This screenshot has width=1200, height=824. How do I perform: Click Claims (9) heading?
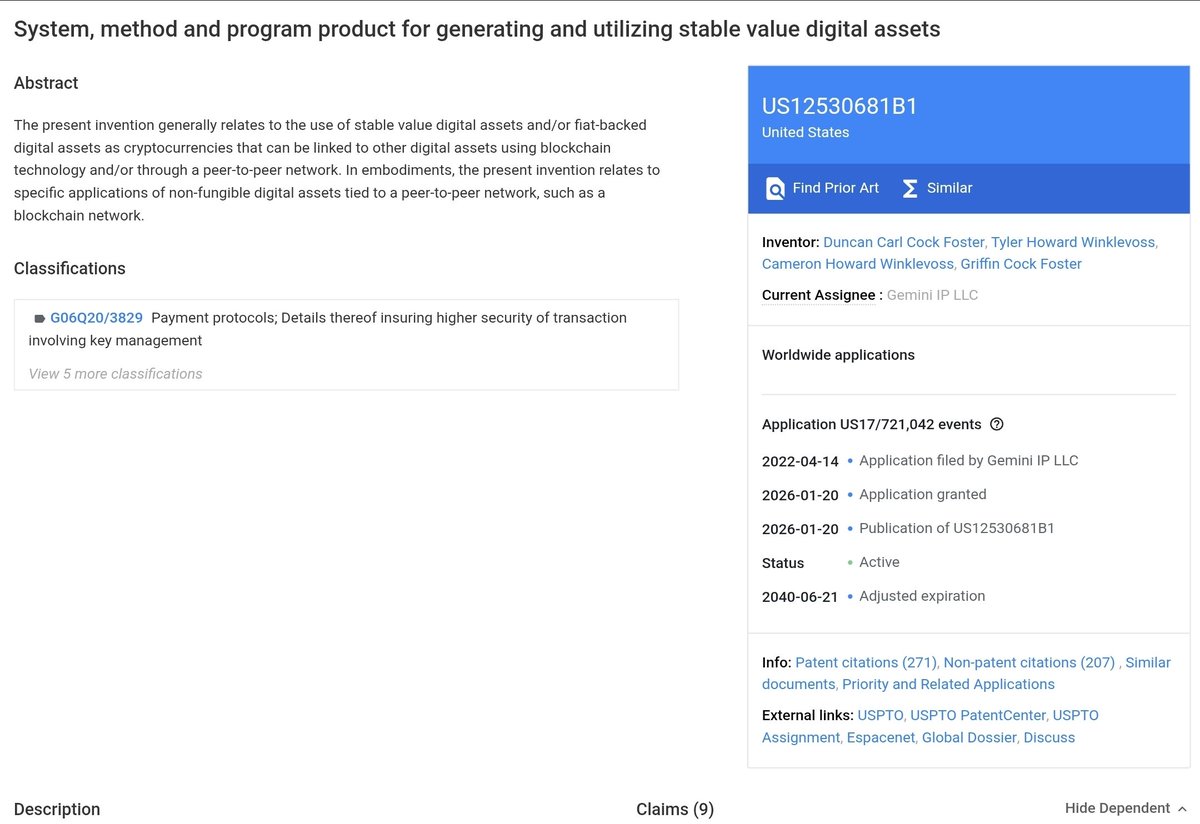(675, 809)
